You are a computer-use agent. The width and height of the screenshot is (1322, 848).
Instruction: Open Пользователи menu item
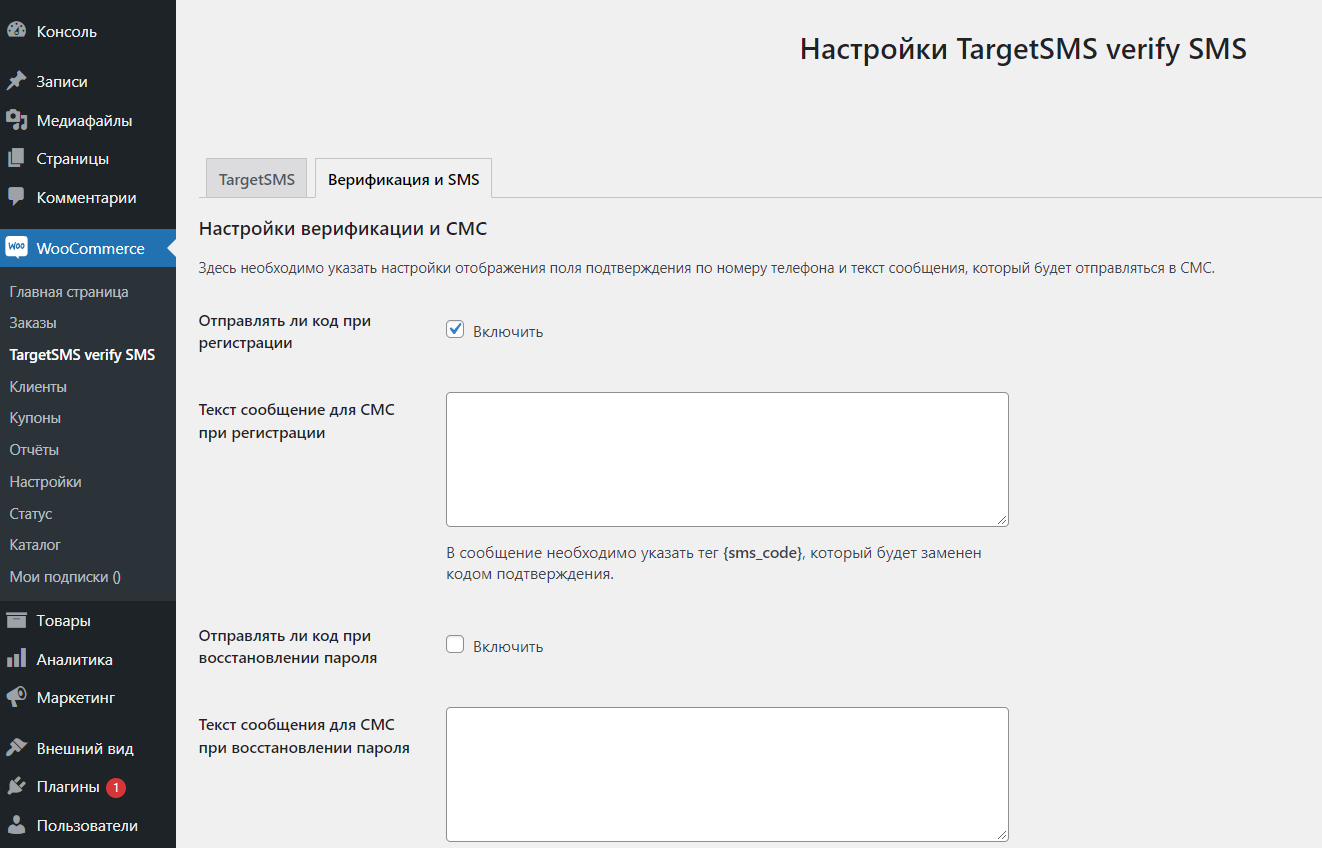pyautogui.click(x=88, y=825)
